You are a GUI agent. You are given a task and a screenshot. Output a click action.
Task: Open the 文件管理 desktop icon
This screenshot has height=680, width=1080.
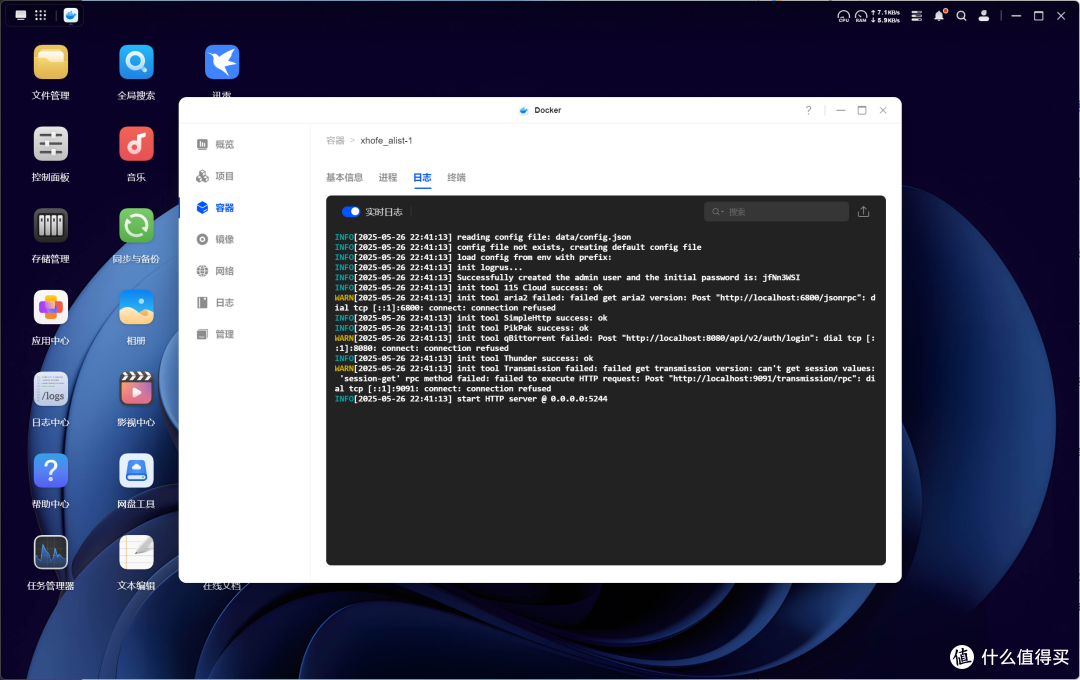(x=50, y=63)
